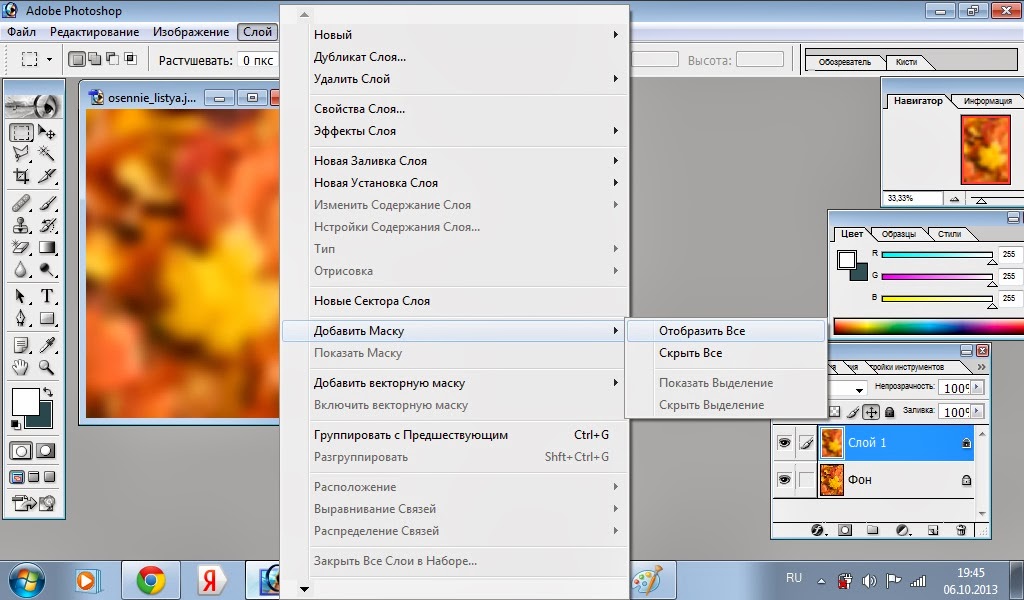
Task: Open the Изображение menu
Action: pos(191,32)
